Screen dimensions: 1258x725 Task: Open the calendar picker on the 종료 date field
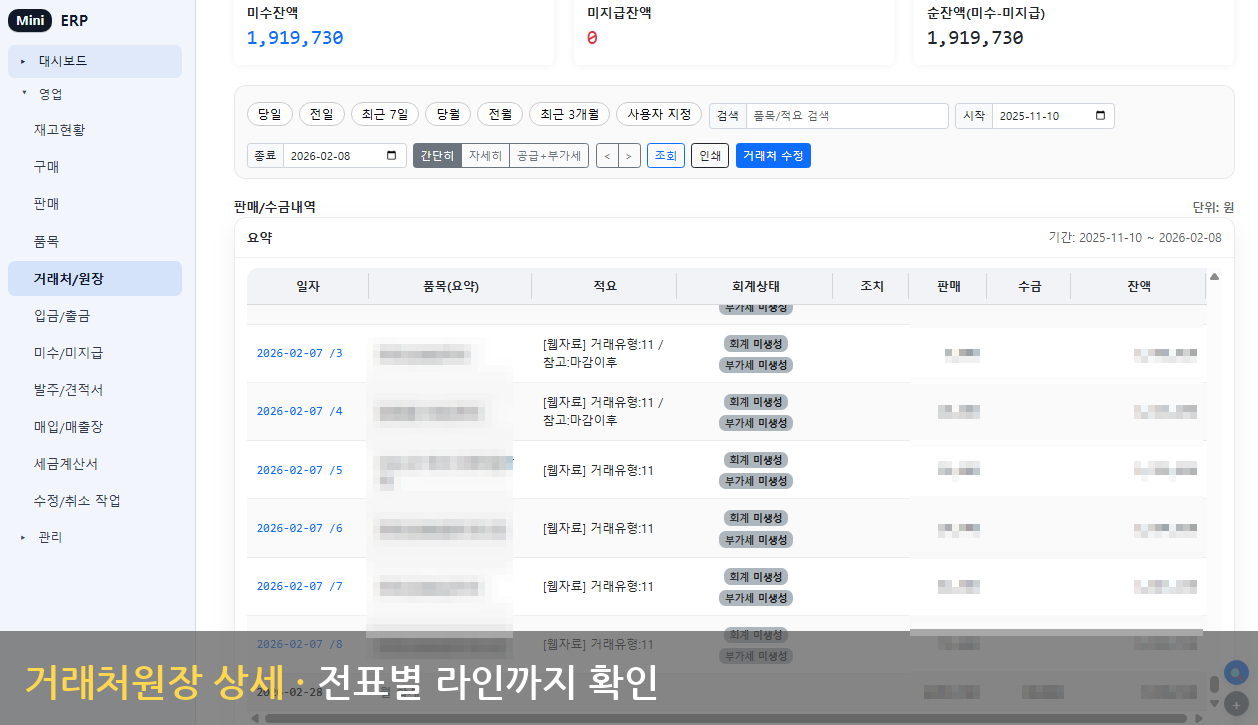[392, 156]
